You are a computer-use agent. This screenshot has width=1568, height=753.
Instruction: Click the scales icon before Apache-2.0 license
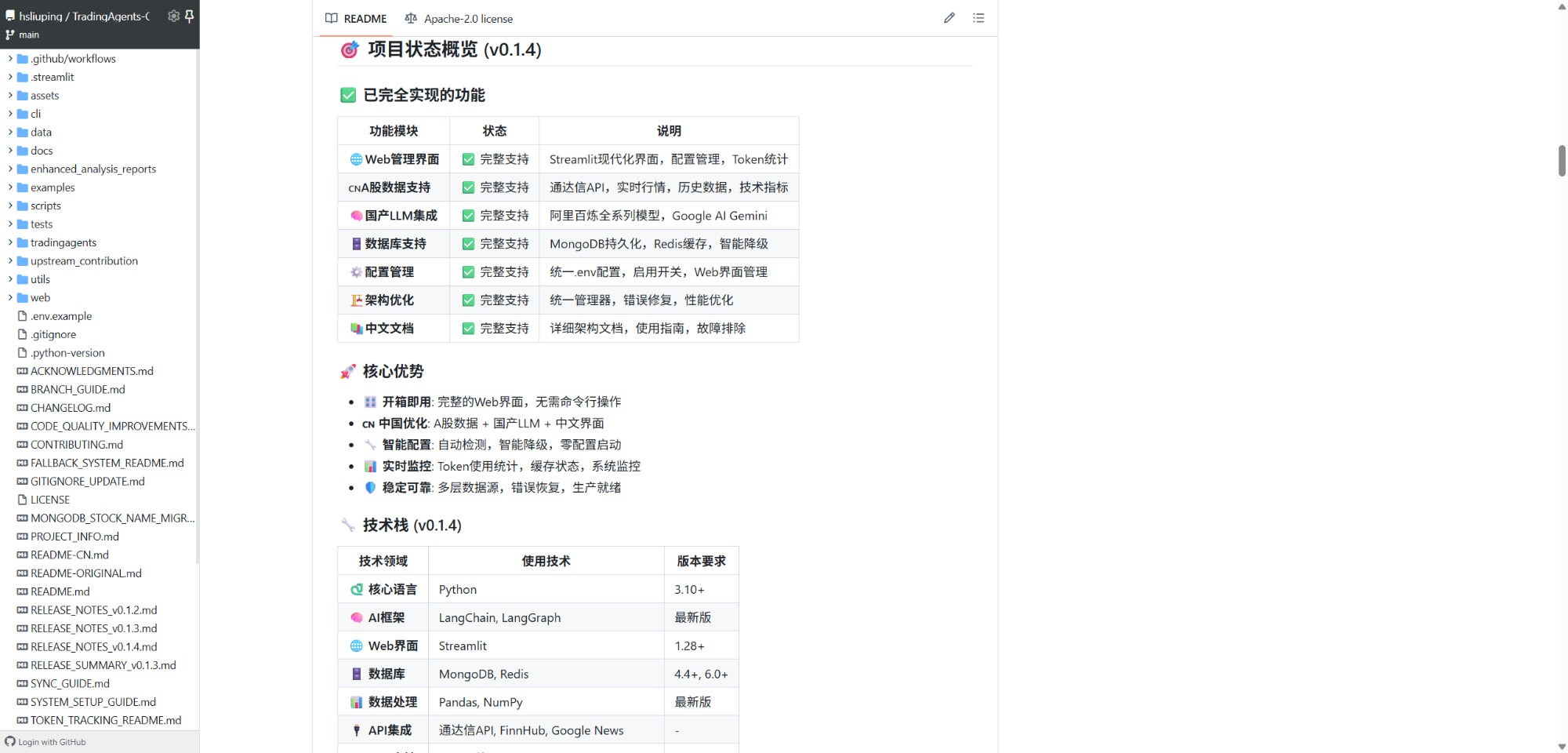pyautogui.click(x=411, y=18)
